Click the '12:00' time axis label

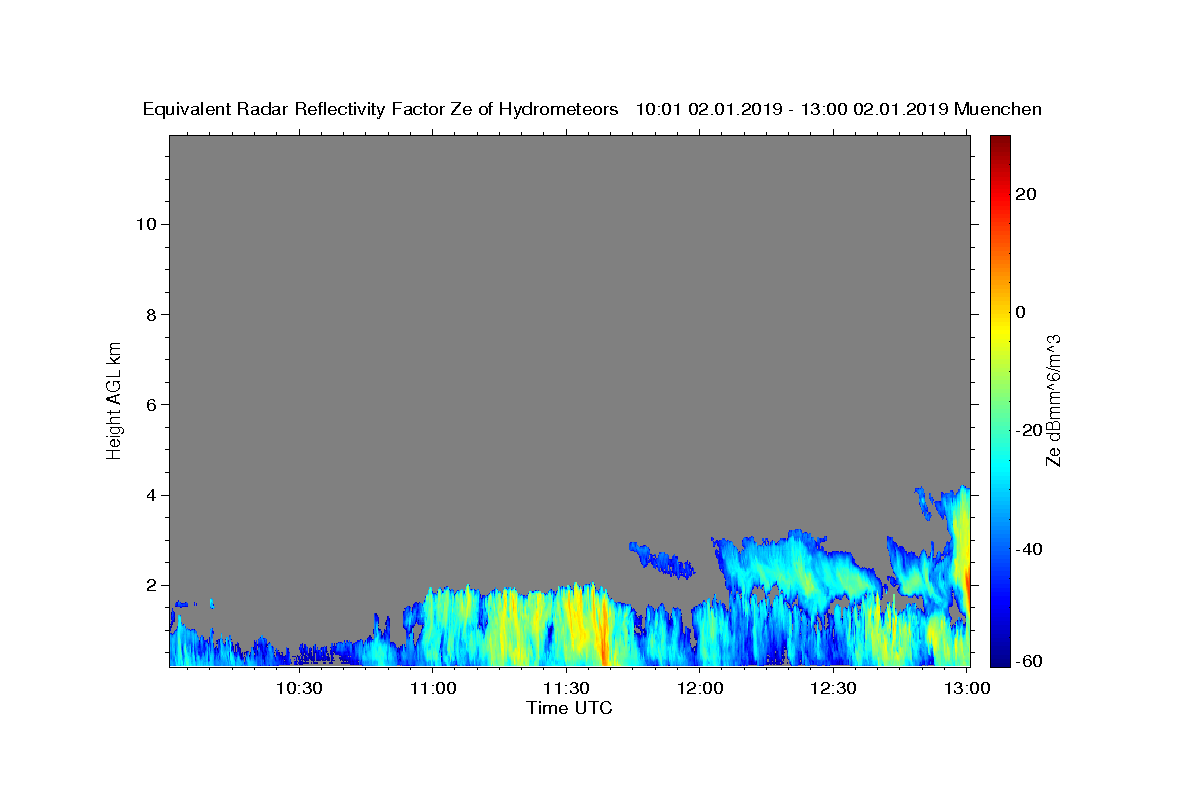click(x=700, y=688)
